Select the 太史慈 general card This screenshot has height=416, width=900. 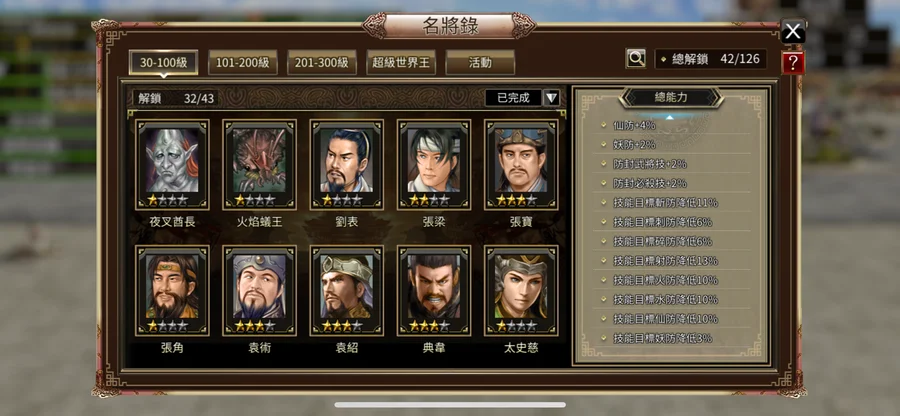(x=521, y=291)
